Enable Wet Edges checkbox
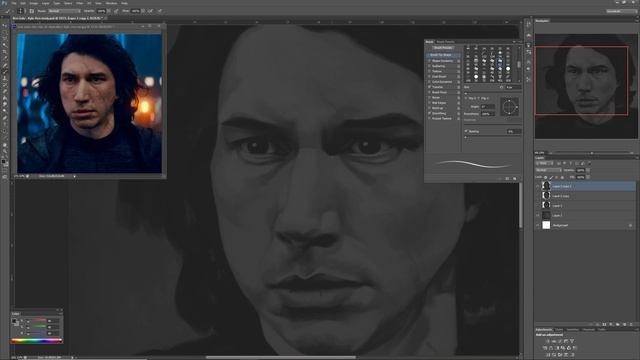The height and width of the screenshot is (360, 640). (429, 103)
